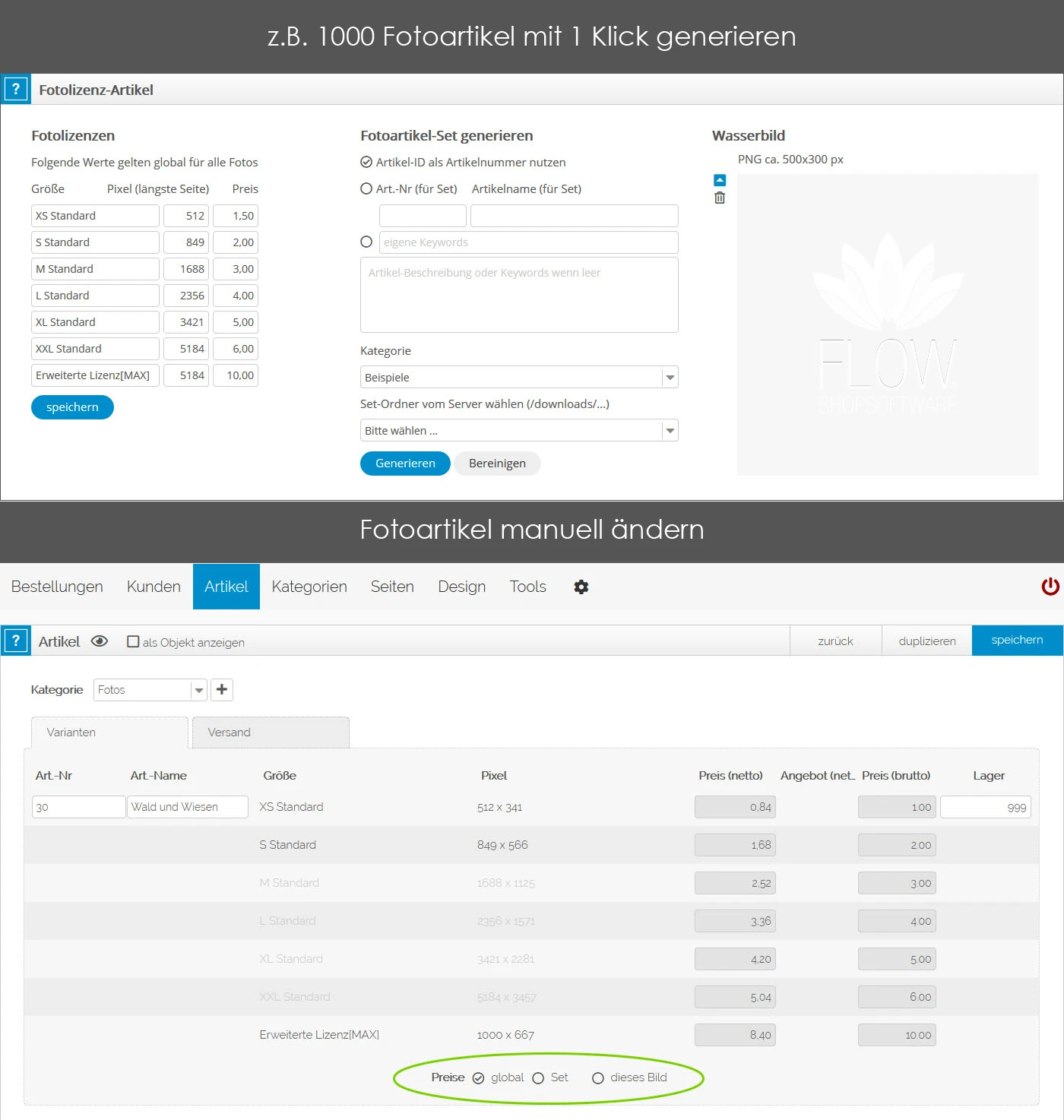Screen dimensions: 1064x1120
Task: Click the S Standard variant row label
Action: pyautogui.click(x=287, y=845)
